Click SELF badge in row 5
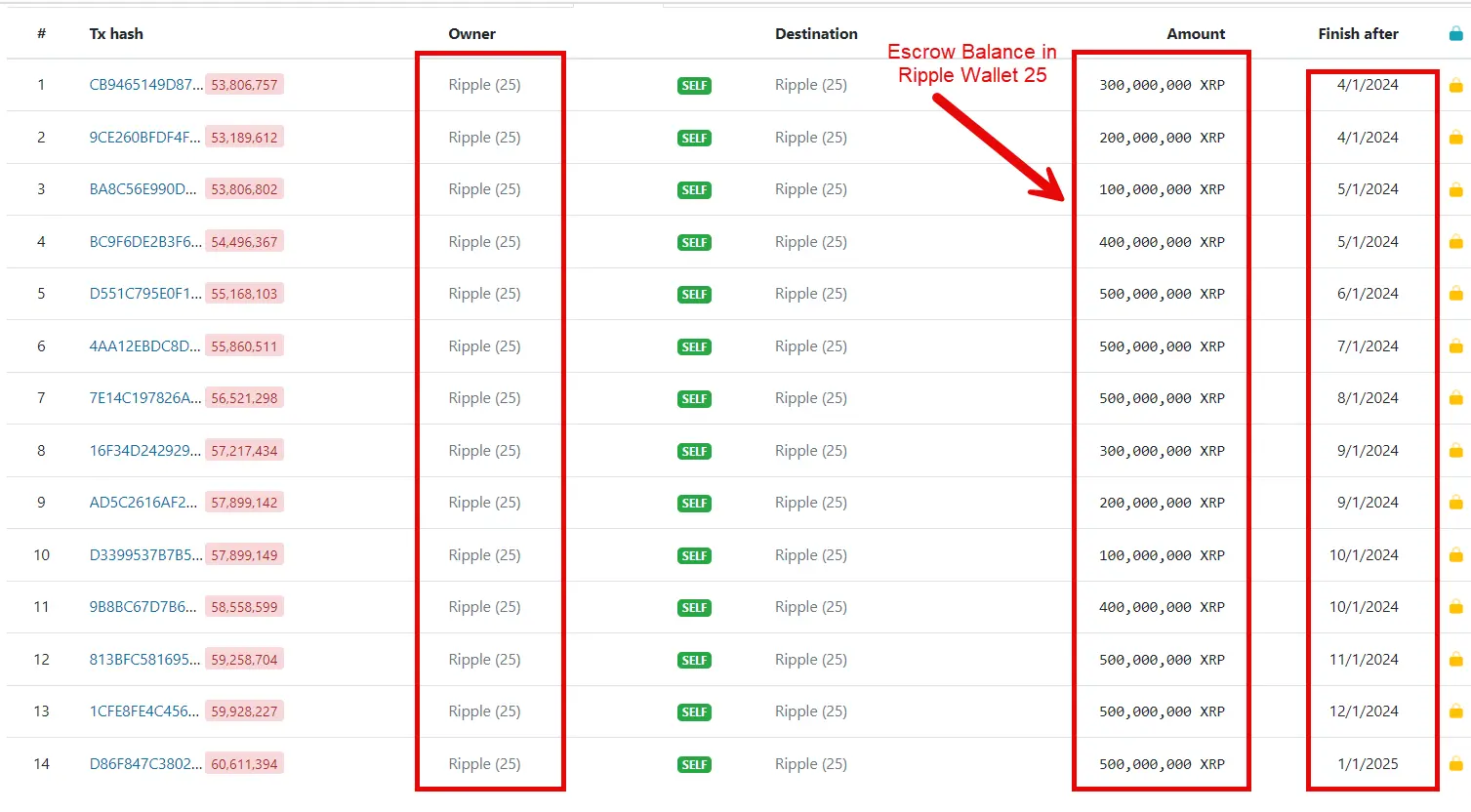Image resolution: width=1471 pixels, height=812 pixels. [694, 295]
